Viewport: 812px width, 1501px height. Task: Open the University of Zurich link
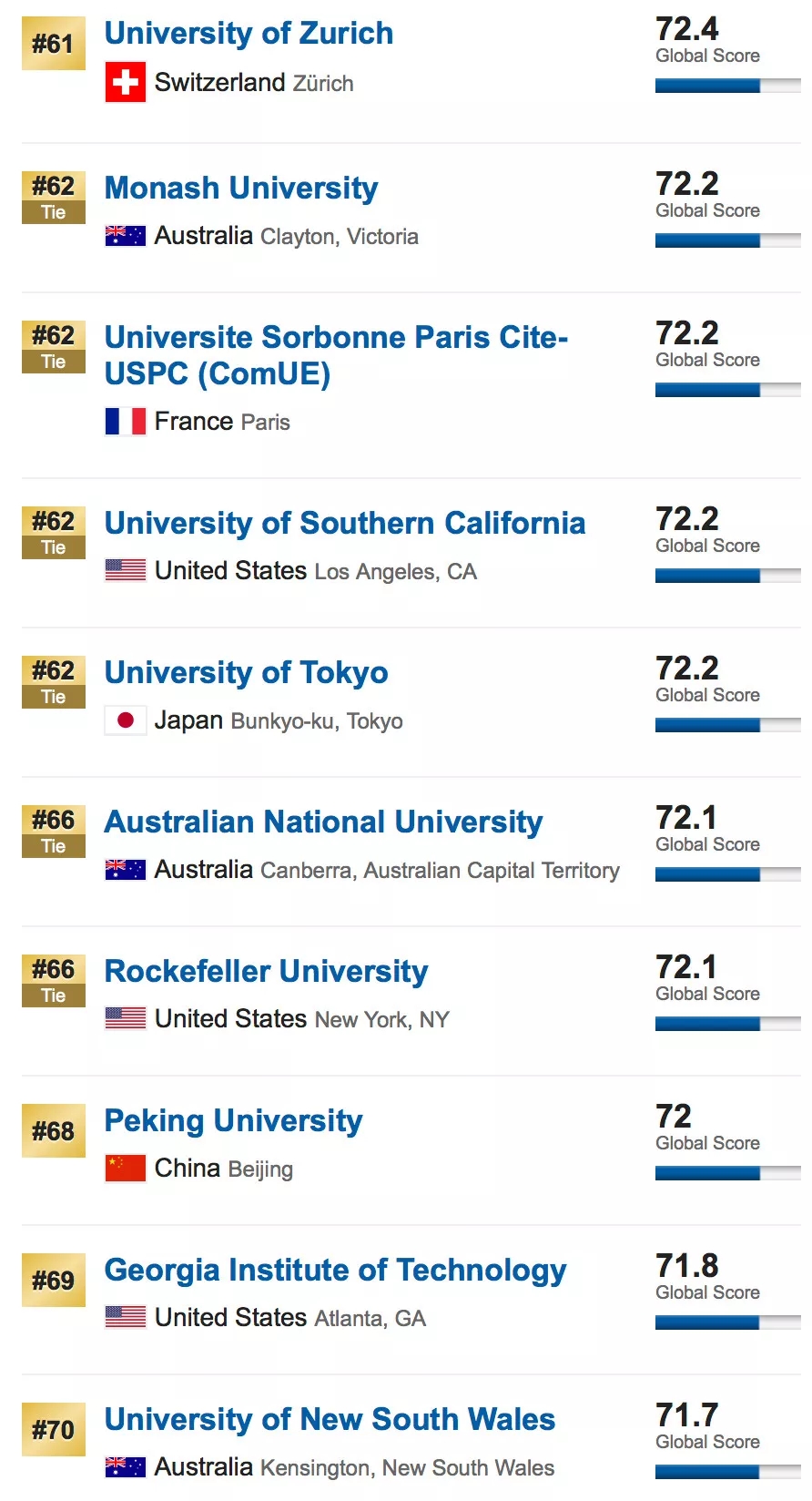coord(249,34)
